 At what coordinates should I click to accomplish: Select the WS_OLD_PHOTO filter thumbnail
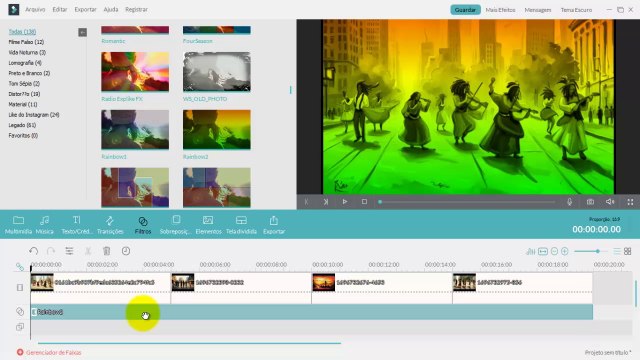point(217,72)
